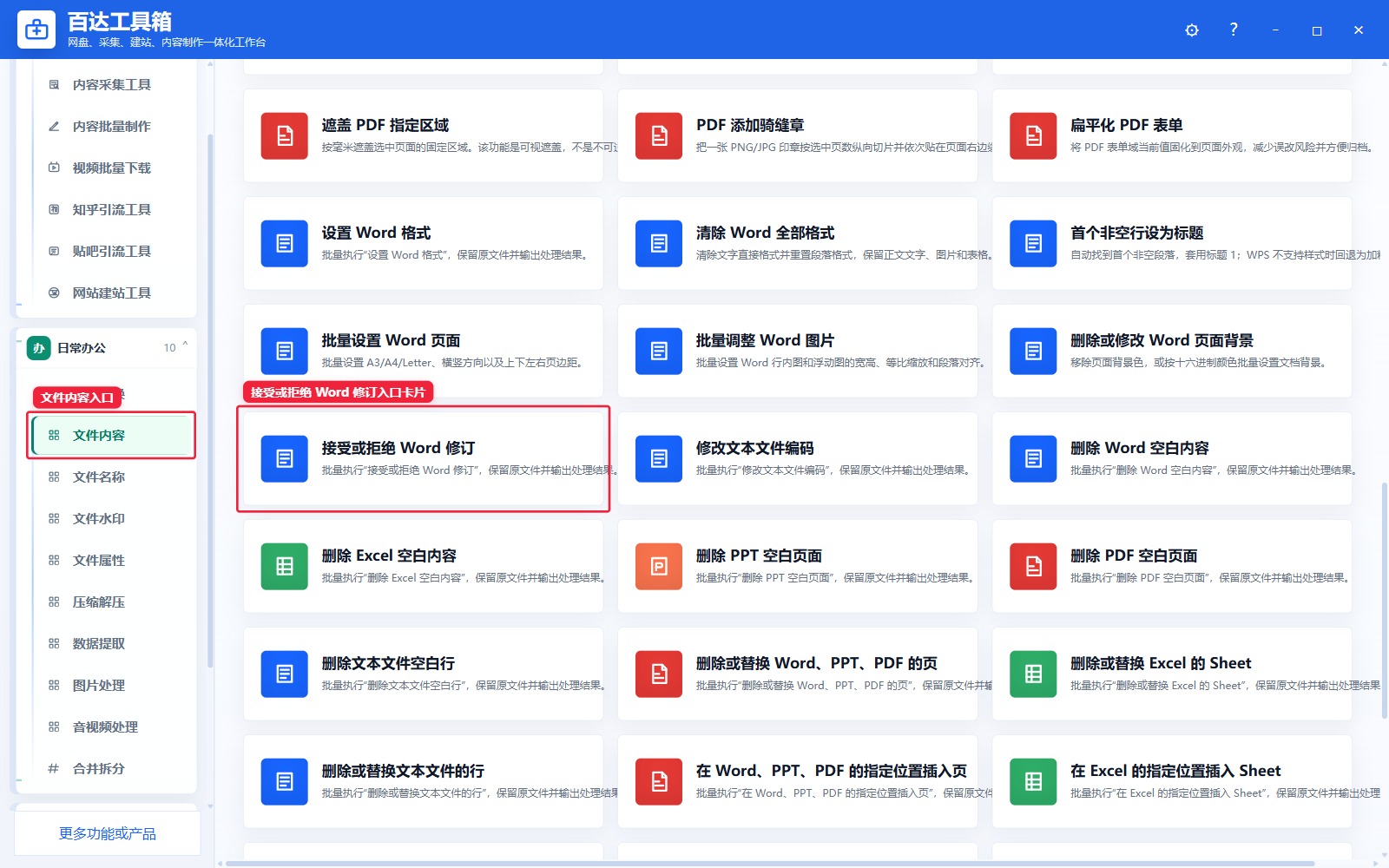Open 视频批量下载 in the sidebar
1389x868 pixels.
(x=111, y=168)
